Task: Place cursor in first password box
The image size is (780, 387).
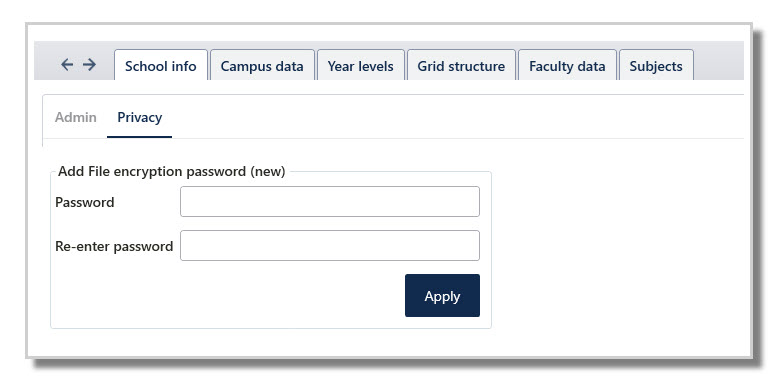Action: 330,201
